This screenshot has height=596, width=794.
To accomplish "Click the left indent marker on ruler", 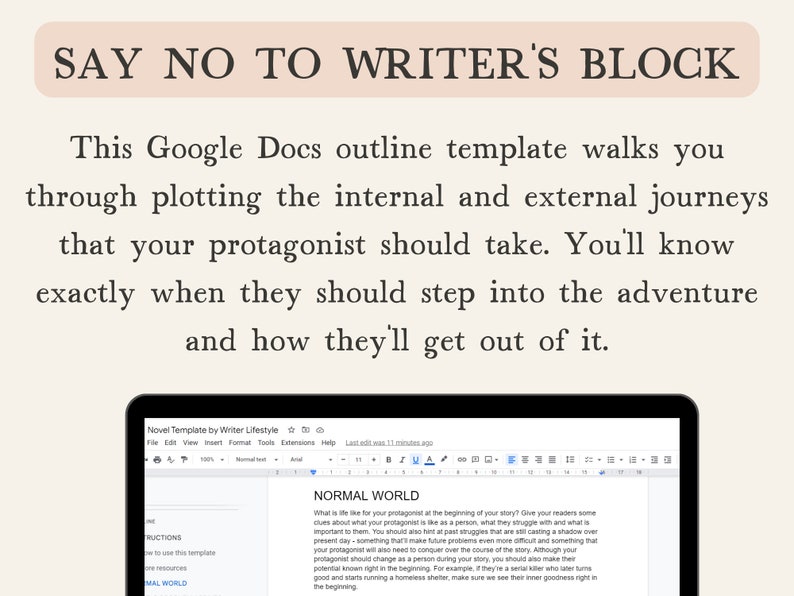I will 313,472.
